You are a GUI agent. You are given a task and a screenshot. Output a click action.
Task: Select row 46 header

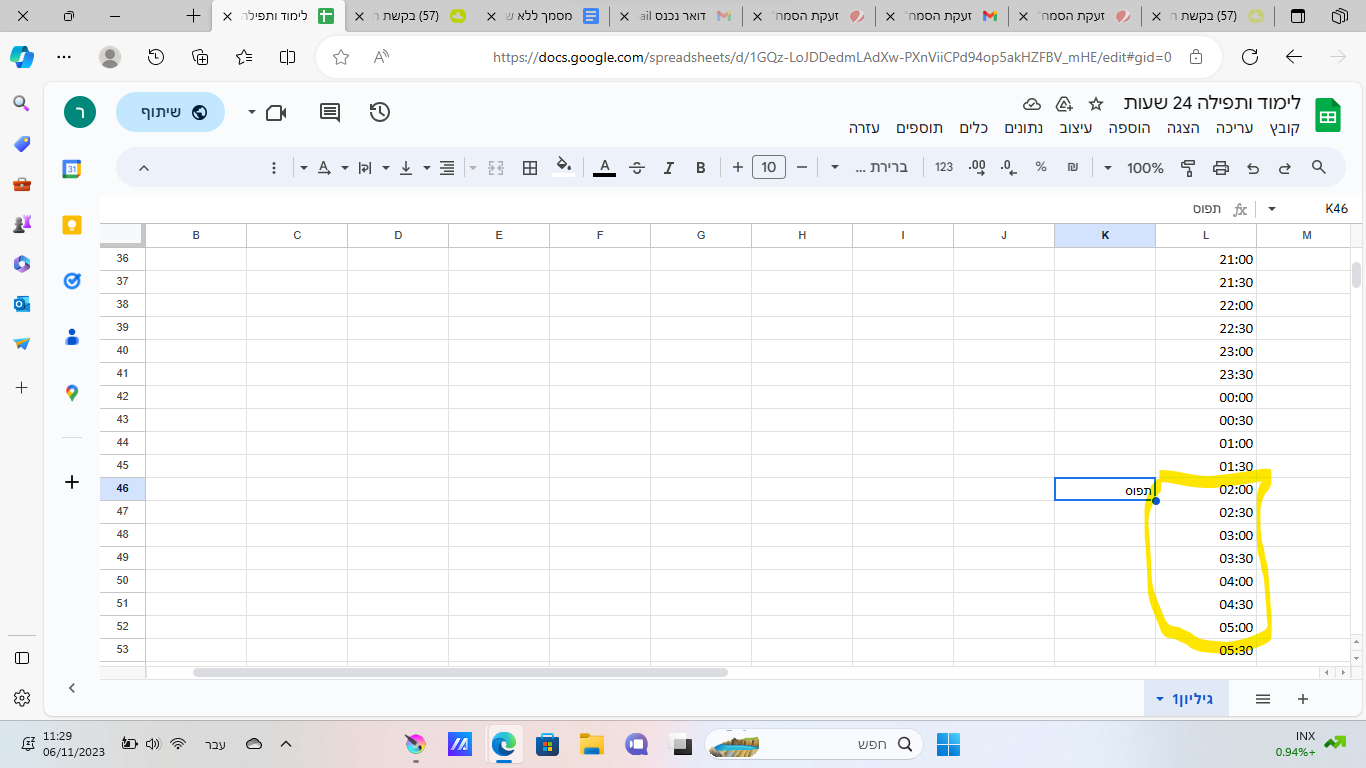coord(123,489)
